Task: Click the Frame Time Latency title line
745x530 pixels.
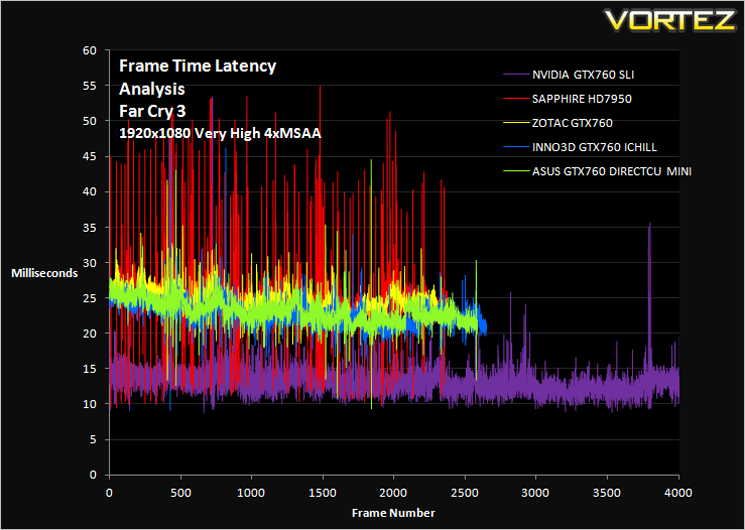Action: [x=198, y=66]
